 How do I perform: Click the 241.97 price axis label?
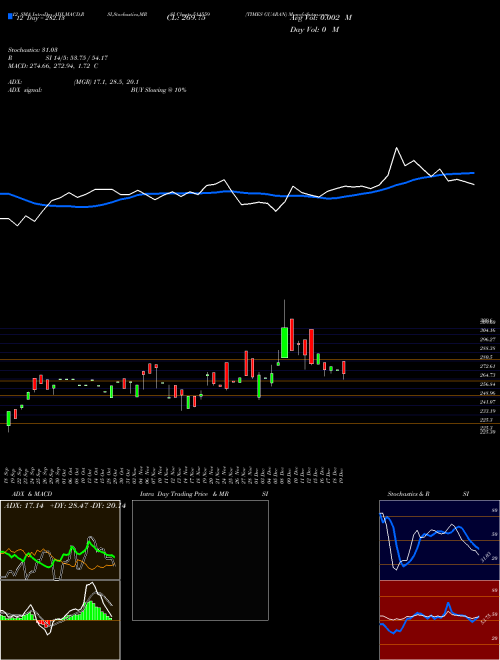[488, 402]
